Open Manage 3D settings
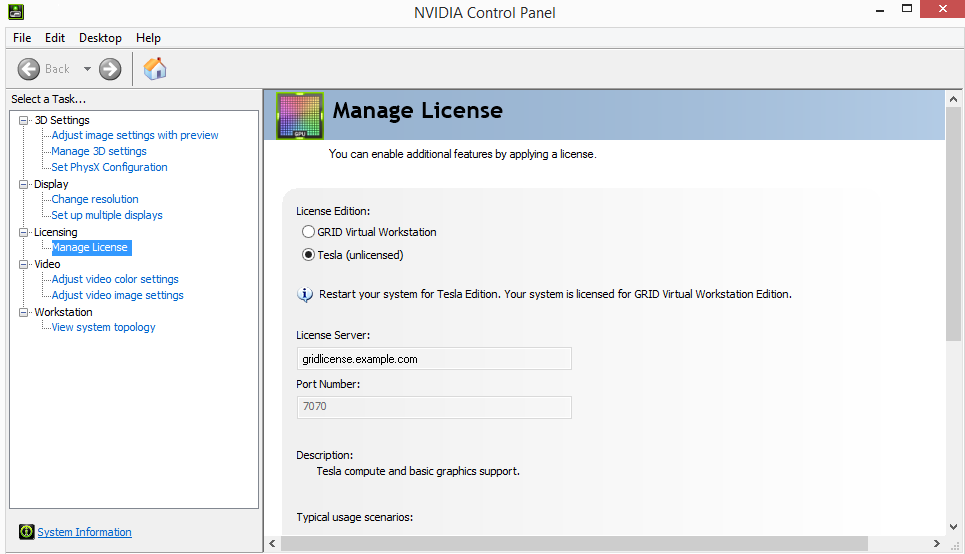 tap(99, 151)
